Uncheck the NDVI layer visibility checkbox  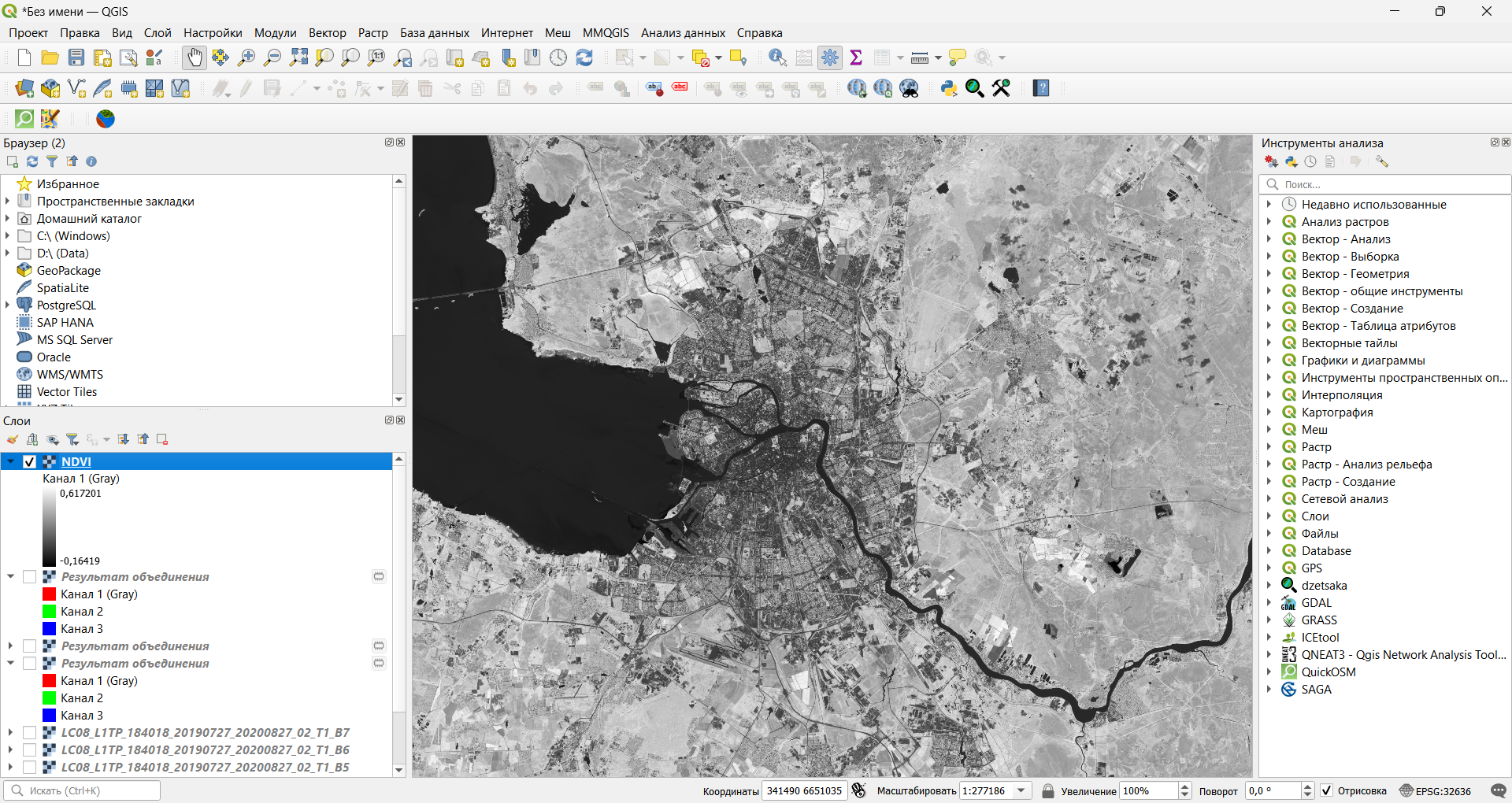pyautogui.click(x=30, y=462)
